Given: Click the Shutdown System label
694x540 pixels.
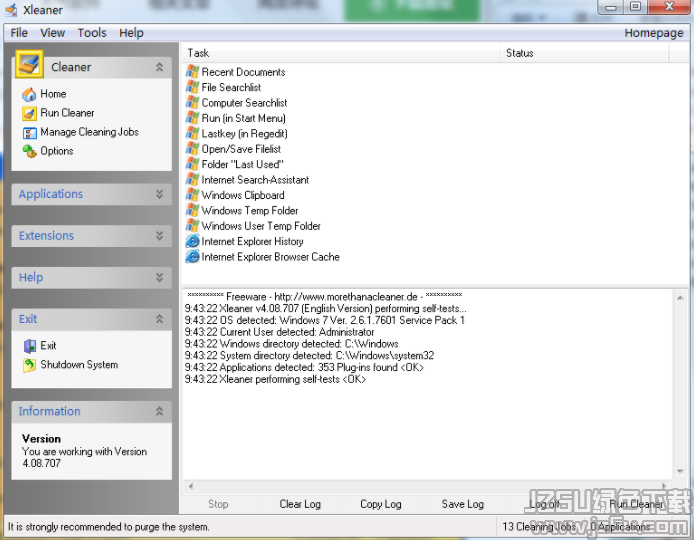Looking at the screenshot, I should (x=79, y=365).
